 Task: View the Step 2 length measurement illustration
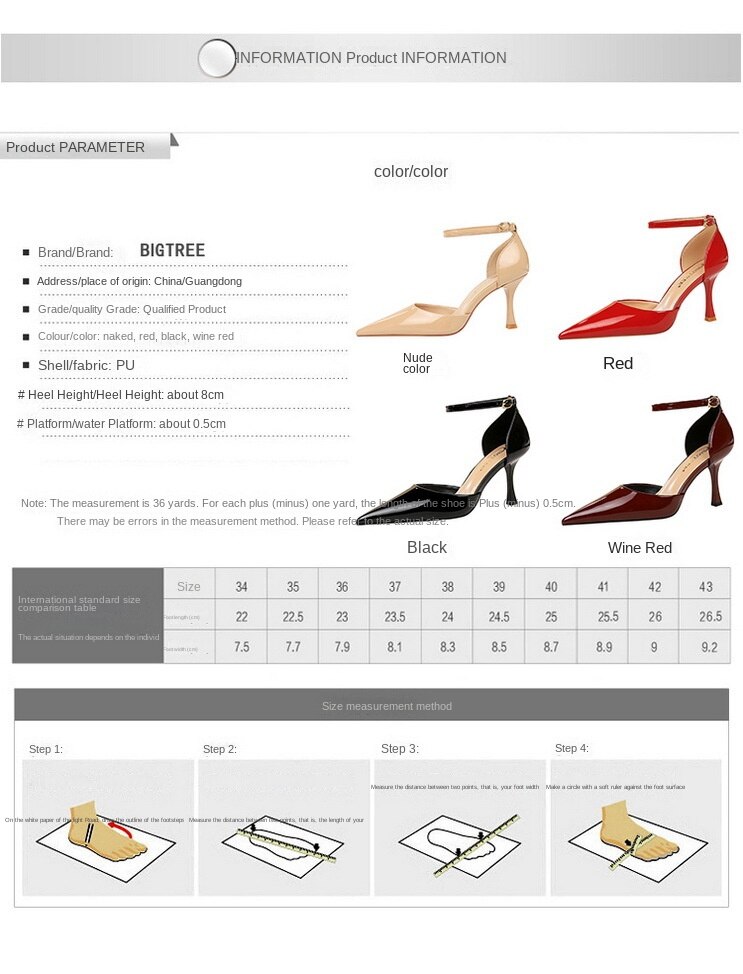point(284,827)
